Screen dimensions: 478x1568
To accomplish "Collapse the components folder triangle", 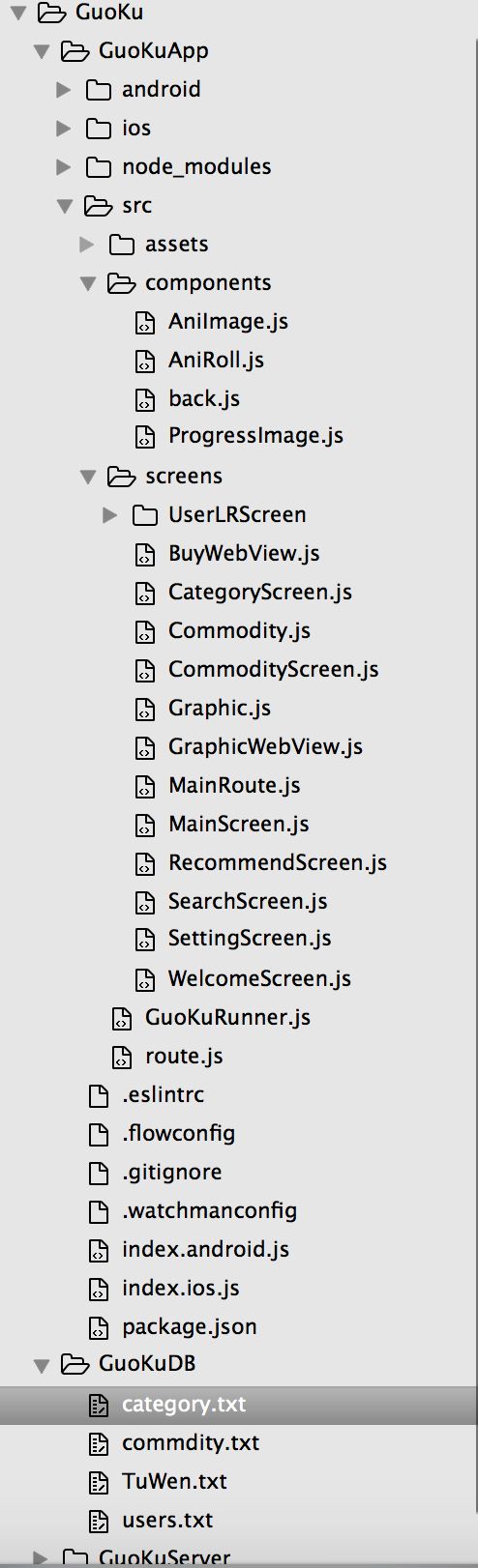I will tap(88, 283).
